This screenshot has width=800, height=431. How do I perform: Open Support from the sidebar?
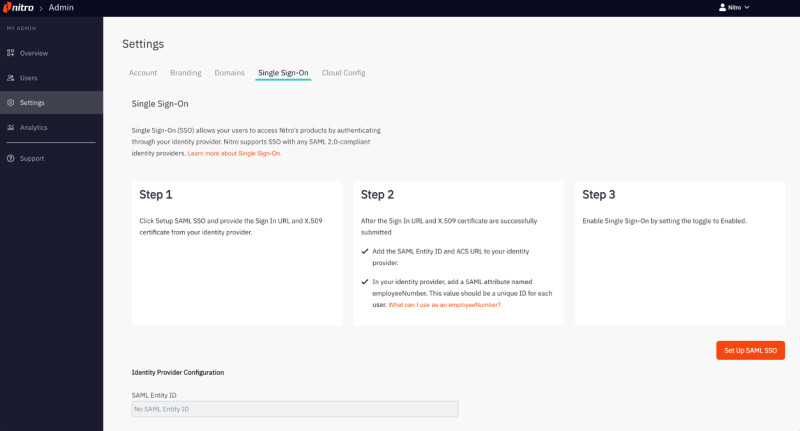pyautogui.click(x=51, y=159)
